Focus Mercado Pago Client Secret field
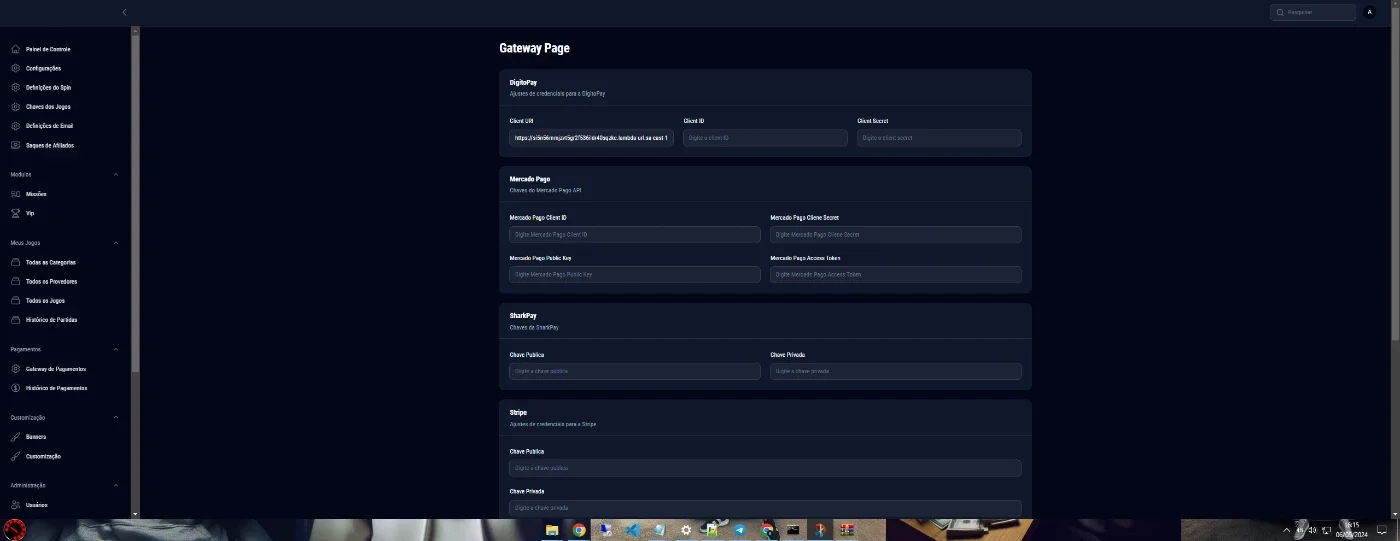1400x541 pixels. (x=896, y=234)
